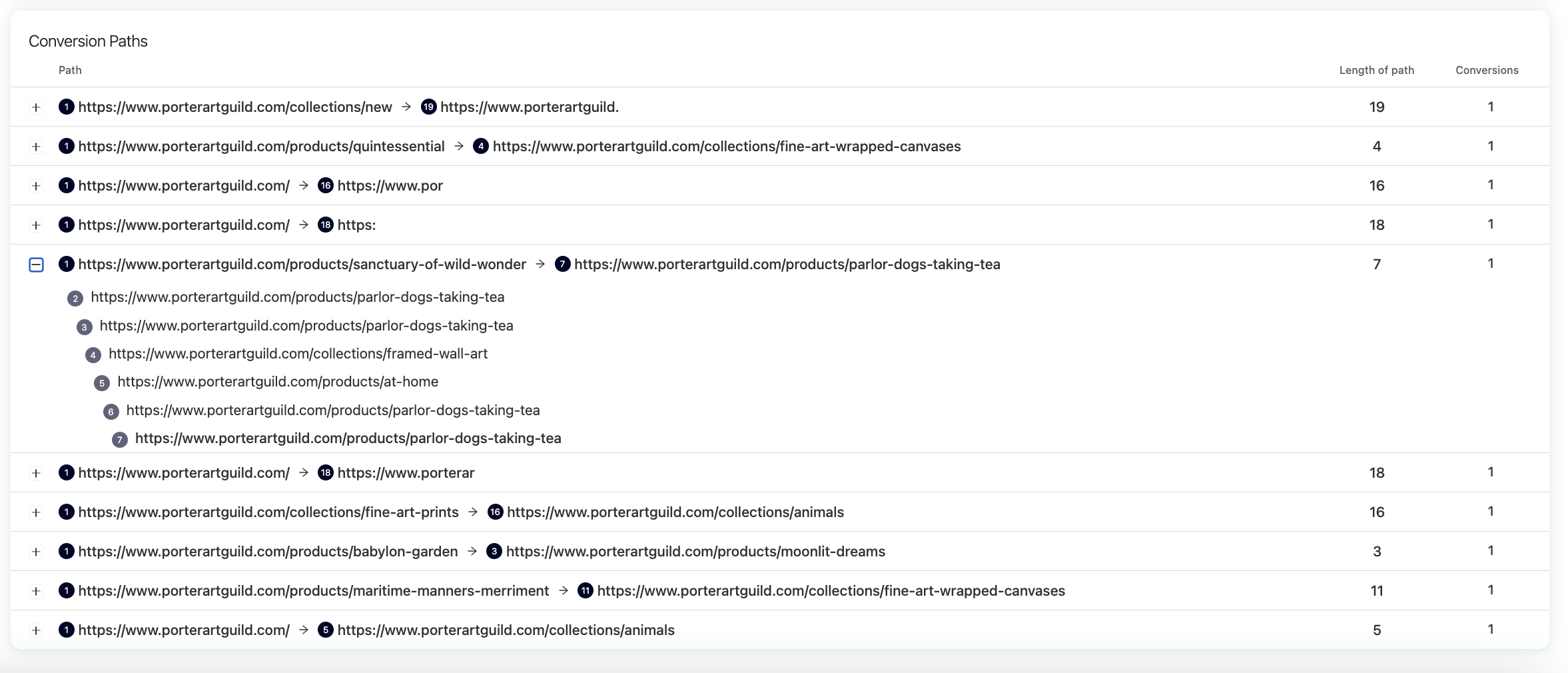
Task: Click step 3 badge before moonlit-dreams
Action: click(x=494, y=552)
